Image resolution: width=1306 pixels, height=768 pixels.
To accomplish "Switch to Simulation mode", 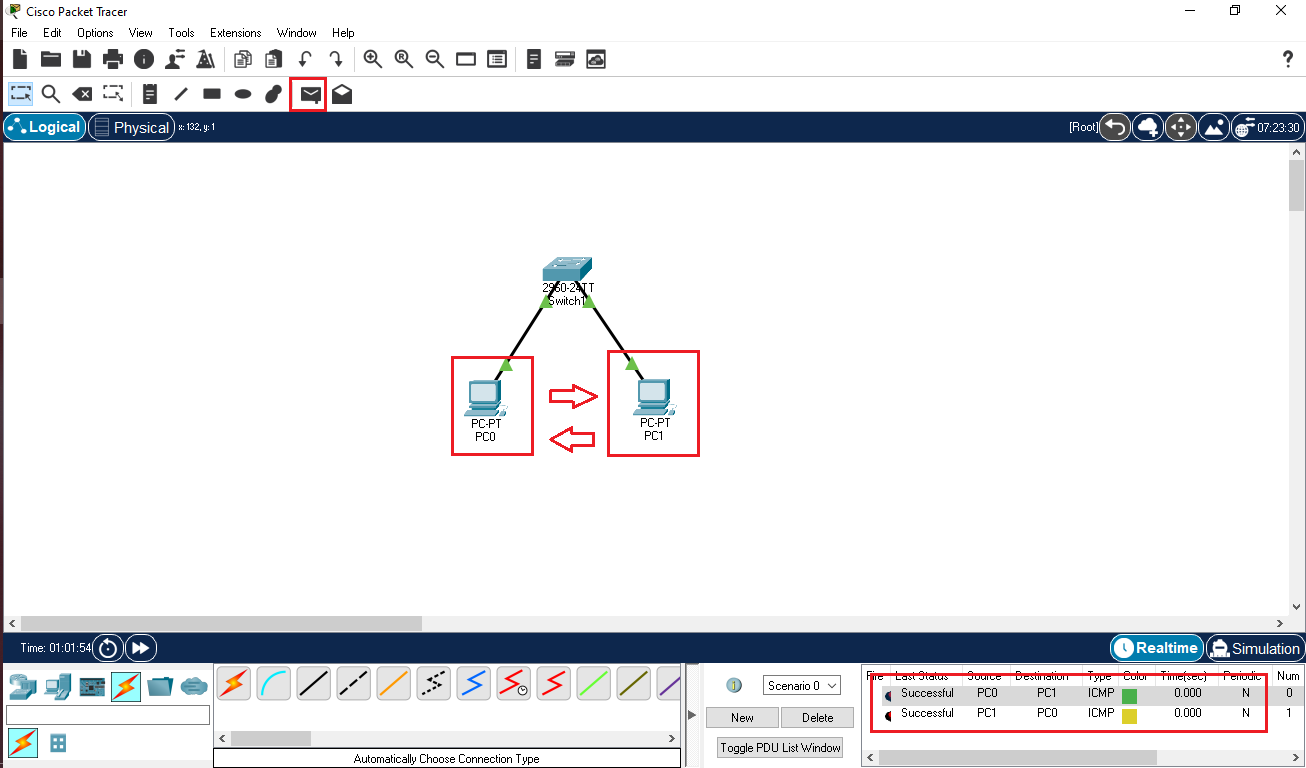I will (1255, 648).
